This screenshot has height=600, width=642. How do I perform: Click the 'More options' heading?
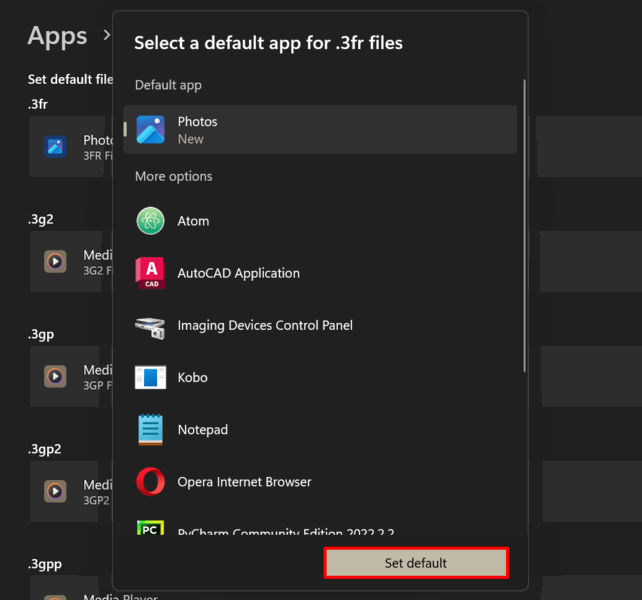point(174,177)
